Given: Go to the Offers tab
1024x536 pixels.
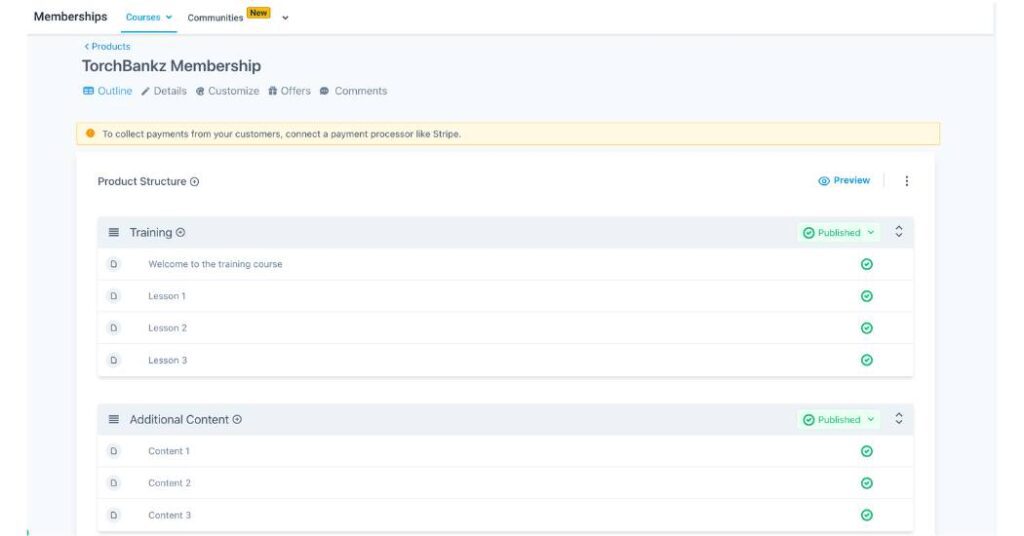Looking at the screenshot, I should point(289,91).
